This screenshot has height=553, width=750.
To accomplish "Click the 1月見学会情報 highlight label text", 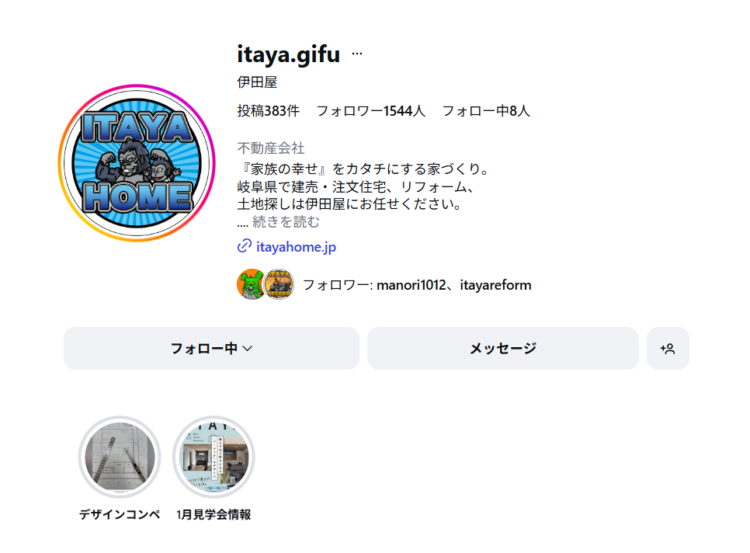I will click(213, 515).
